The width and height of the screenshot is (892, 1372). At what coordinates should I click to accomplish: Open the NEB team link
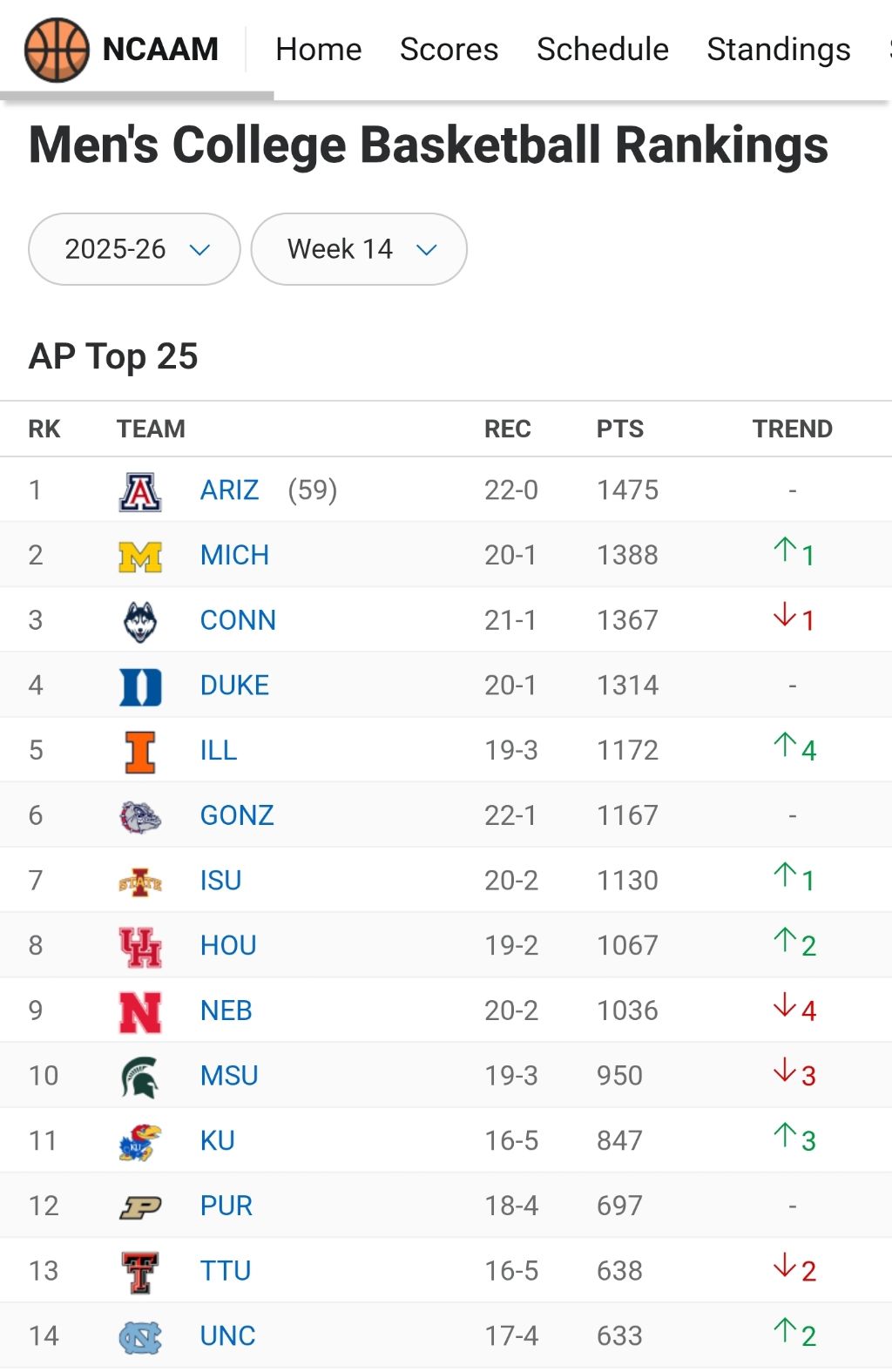(x=226, y=1010)
